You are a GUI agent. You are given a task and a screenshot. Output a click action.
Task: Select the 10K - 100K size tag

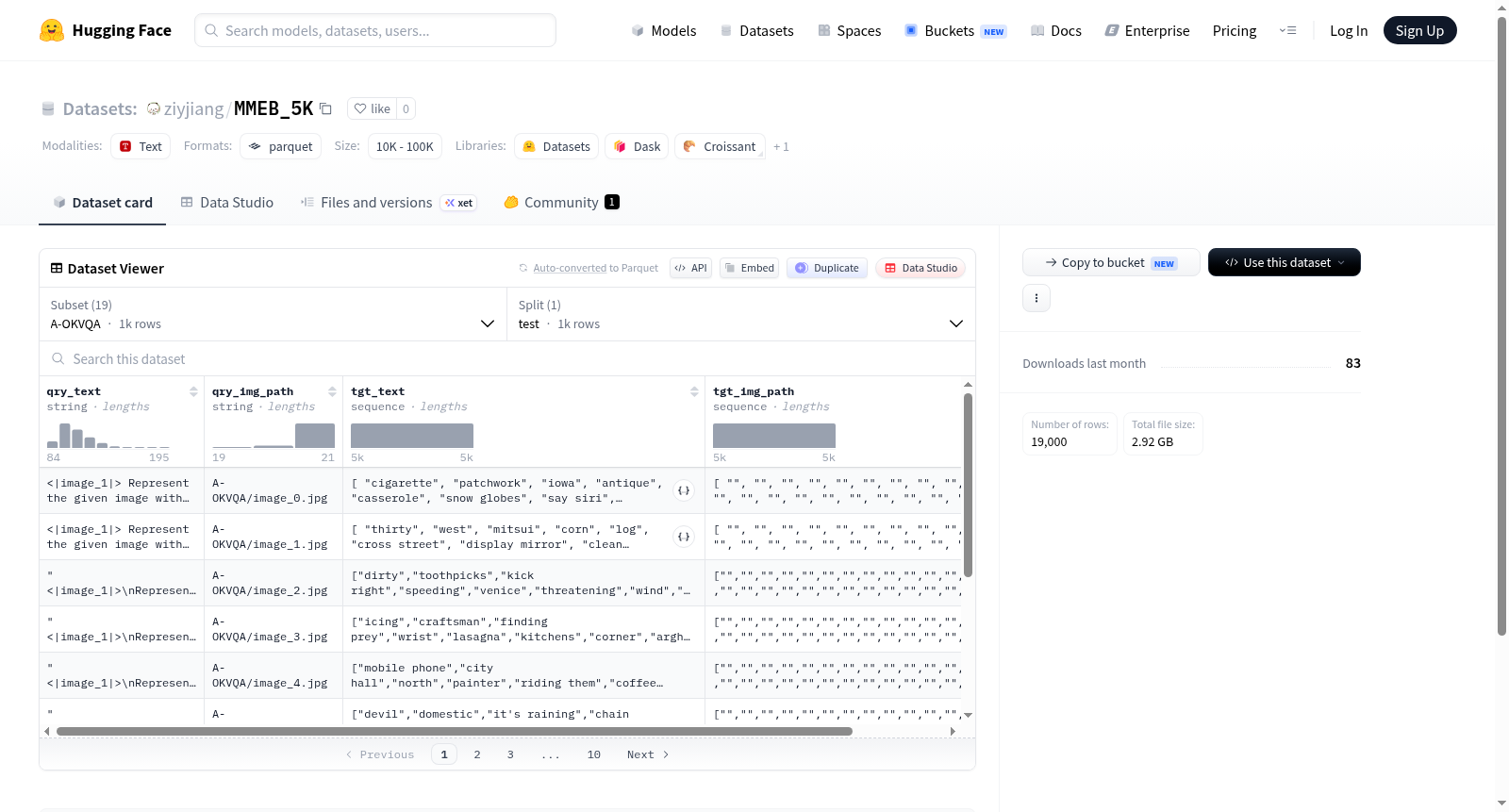coord(405,146)
